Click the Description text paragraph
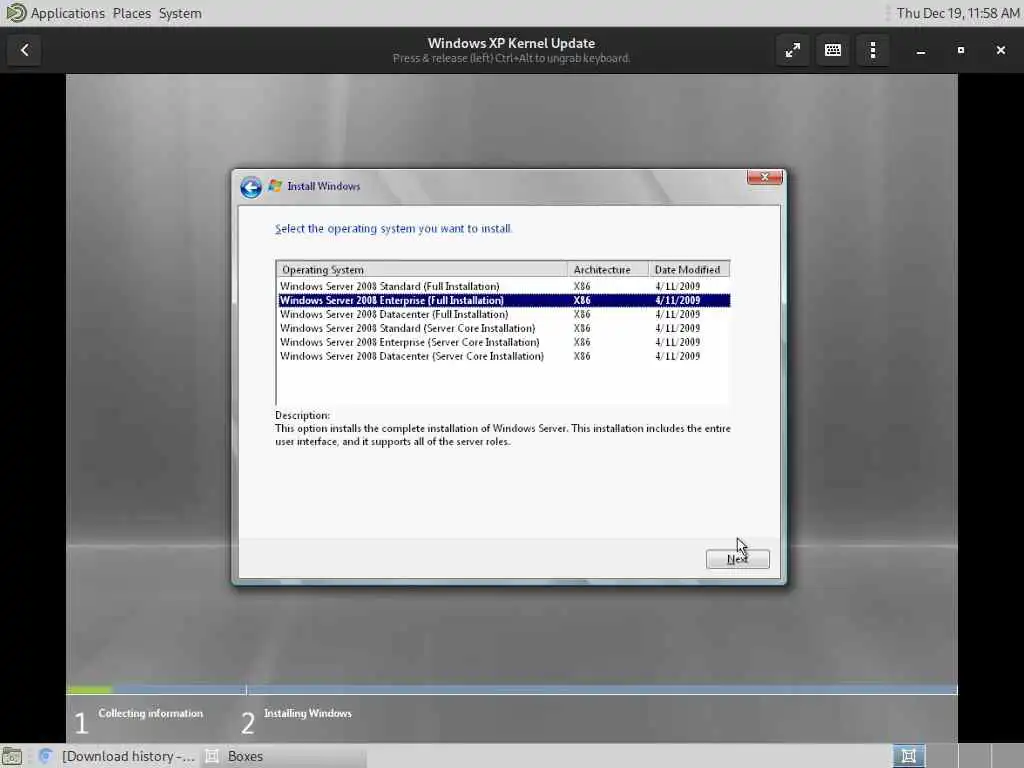This screenshot has width=1024, height=768. (503, 435)
